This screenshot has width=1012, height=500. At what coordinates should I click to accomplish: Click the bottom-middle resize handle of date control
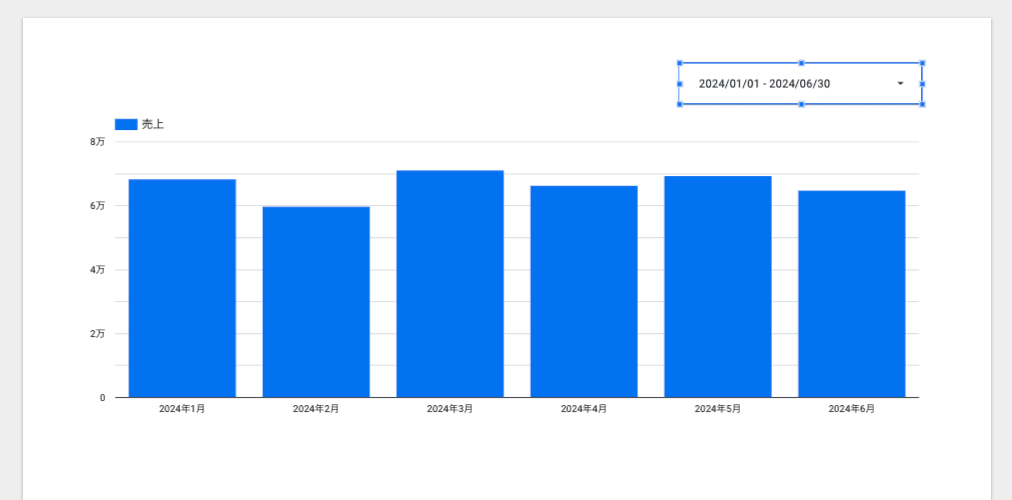coord(801,104)
